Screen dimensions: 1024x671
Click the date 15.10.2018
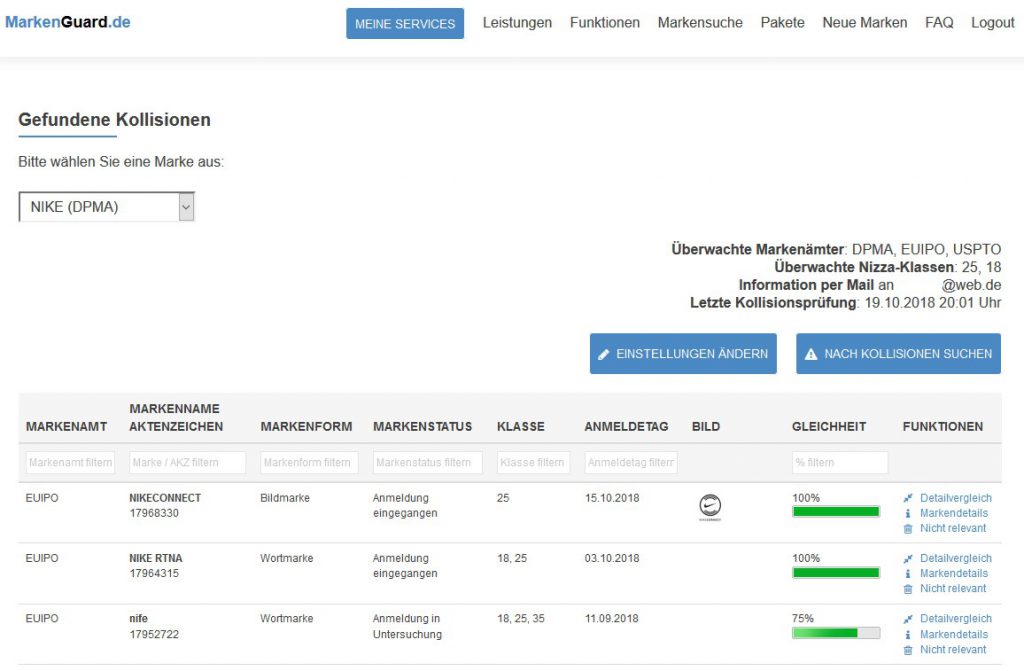[x=612, y=498]
